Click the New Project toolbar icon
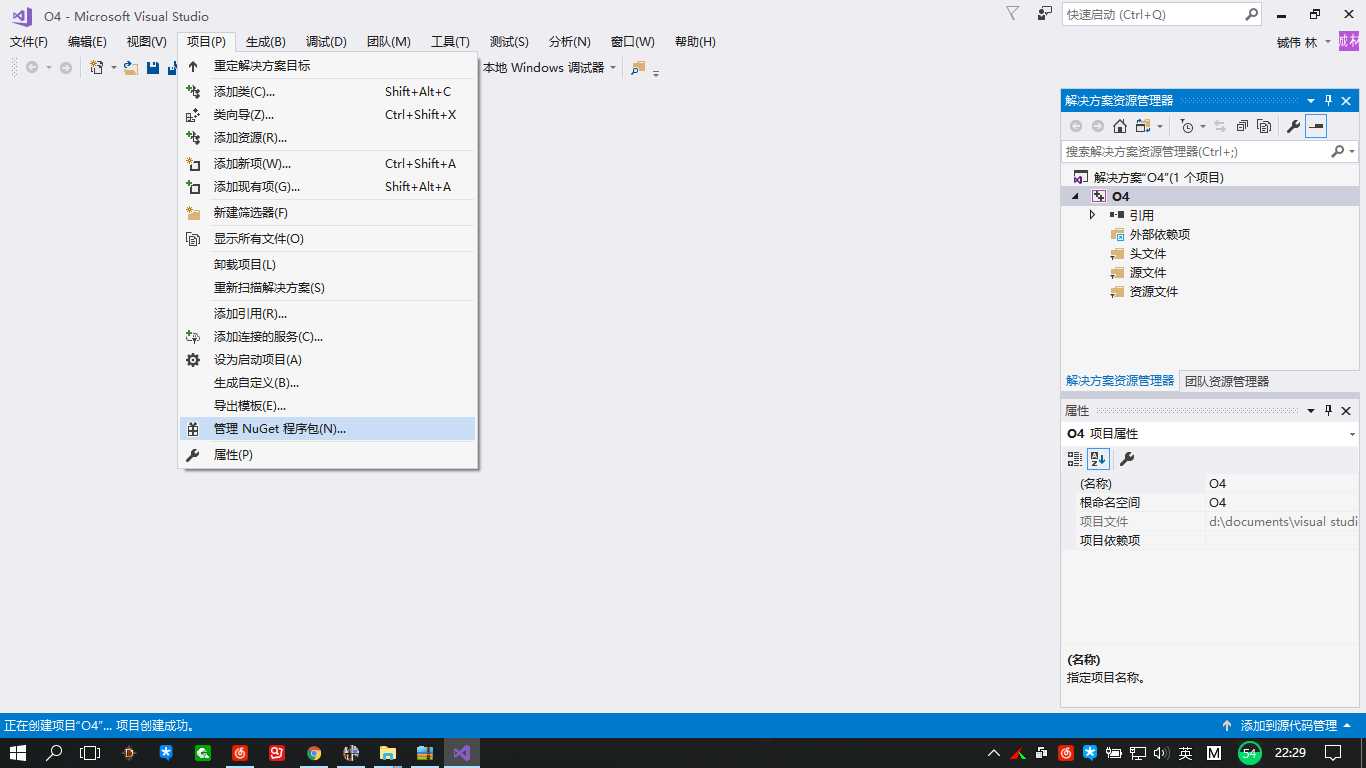The width and height of the screenshot is (1366, 768). [x=97, y=67]
